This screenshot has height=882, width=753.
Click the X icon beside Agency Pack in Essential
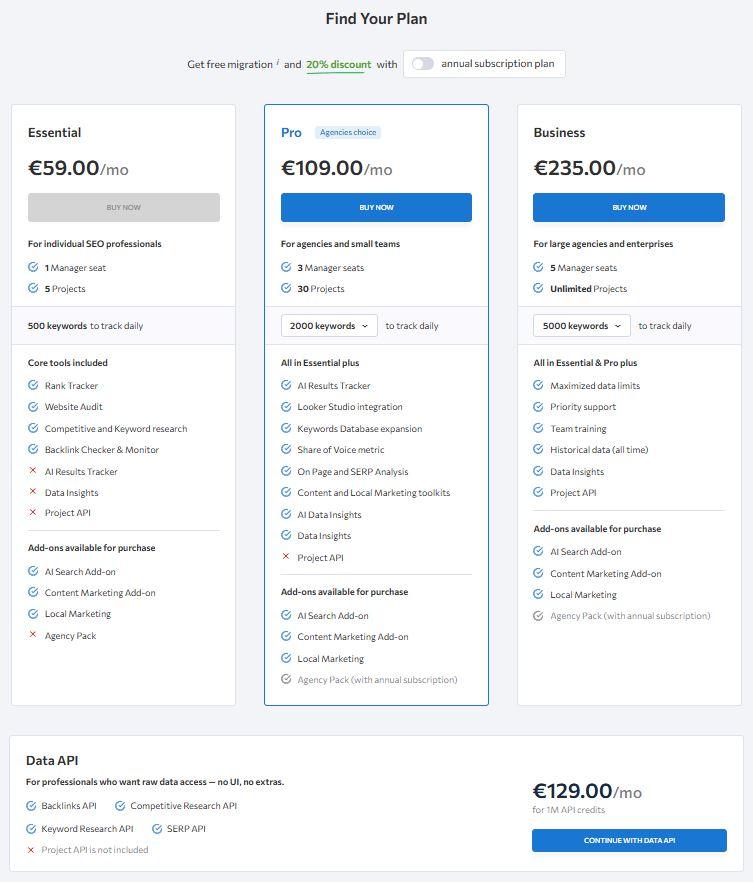[31, 635]
